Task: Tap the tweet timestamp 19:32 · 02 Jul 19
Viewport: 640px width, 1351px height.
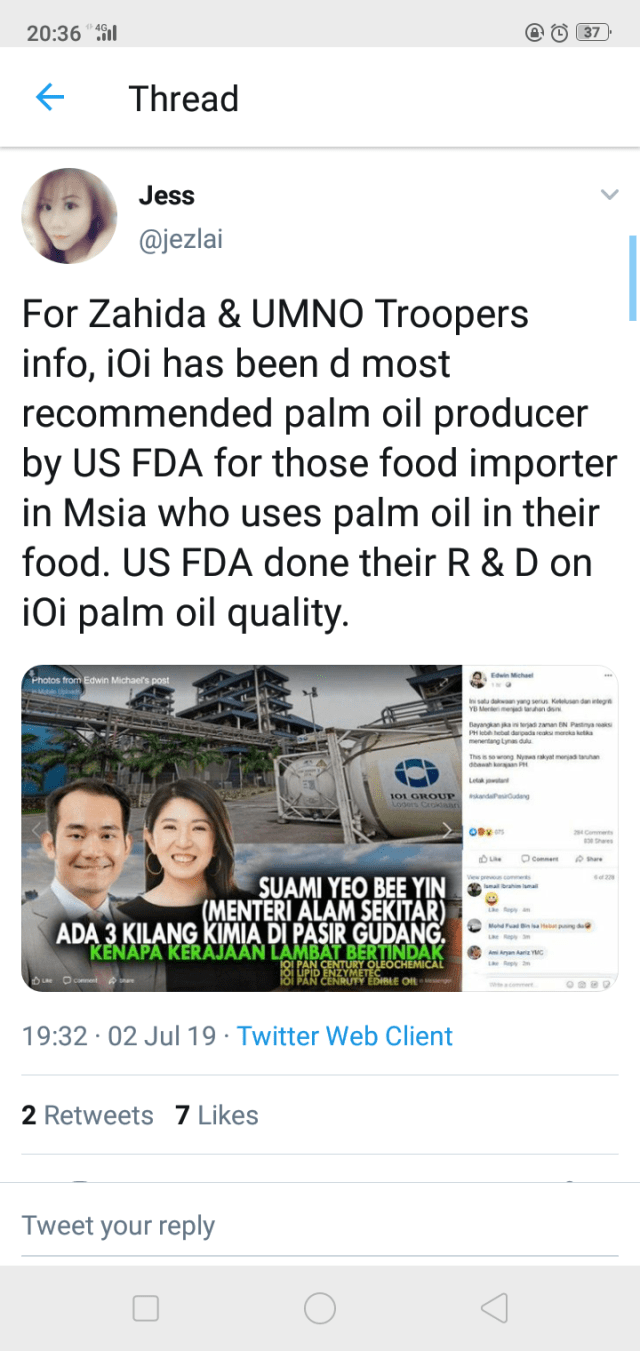Action: (119, 1036)
